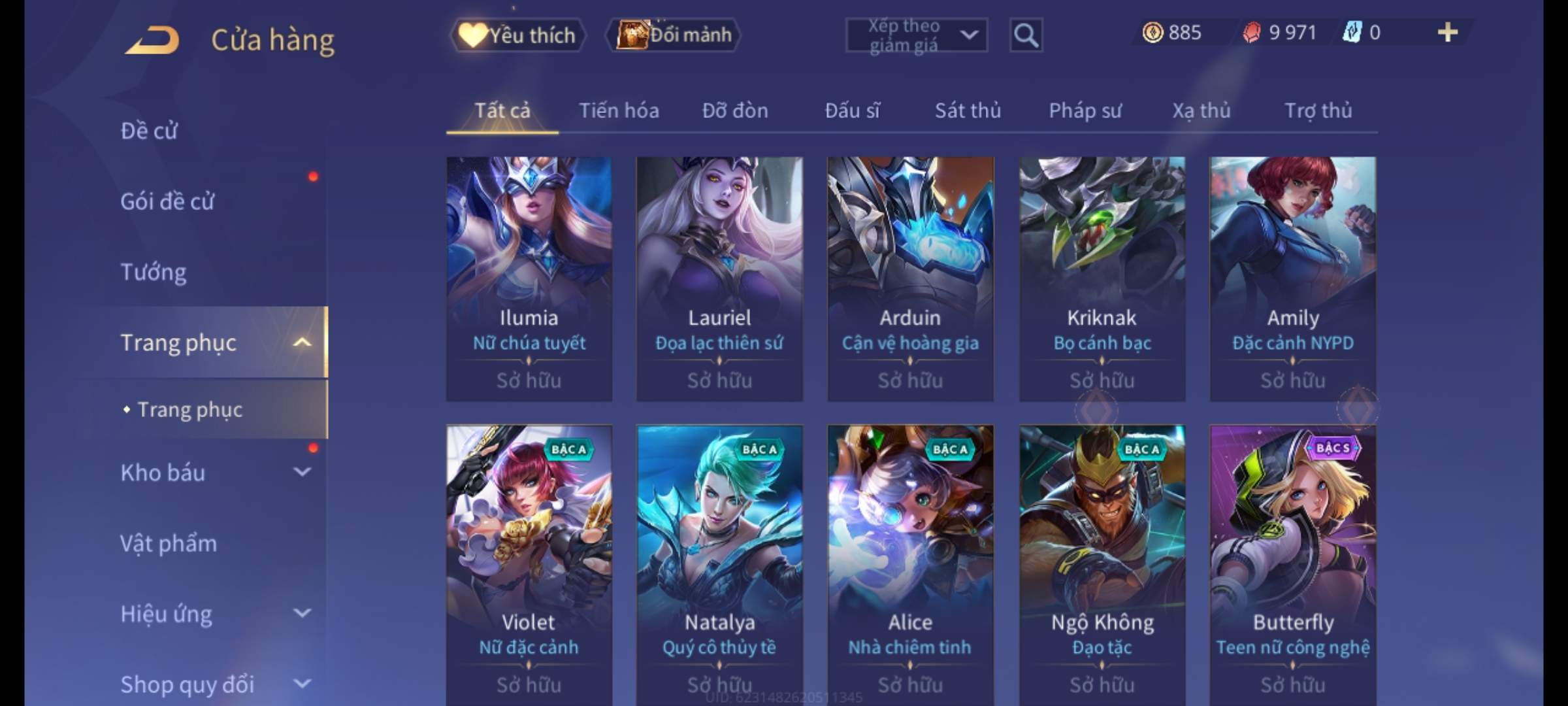
Task: Collapse the Trang phục section
Action: 302,342
